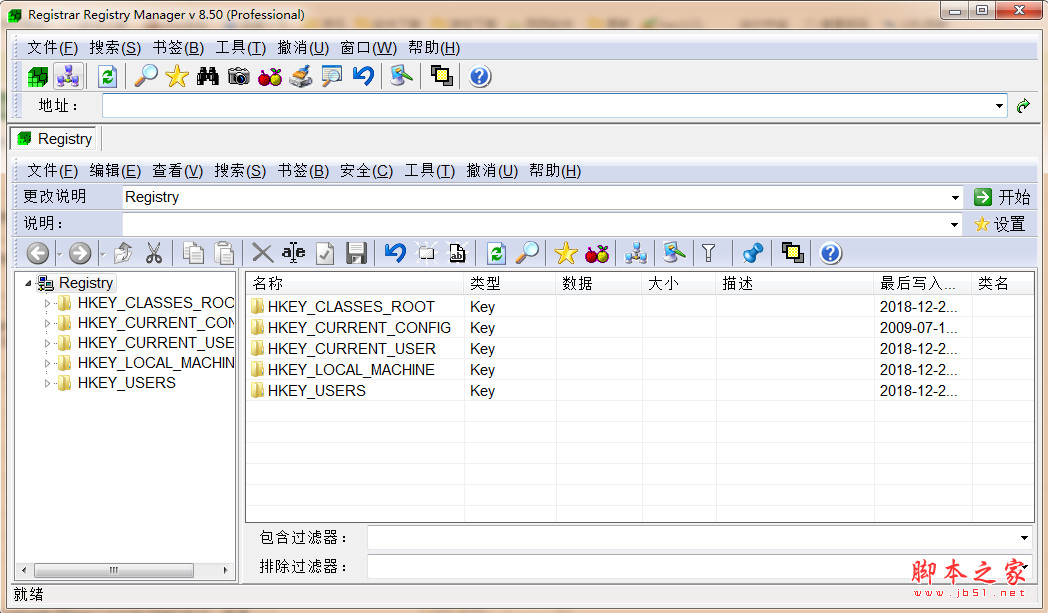
Task: Open the inner 查看(V) menu
Action: click(177, 171)
